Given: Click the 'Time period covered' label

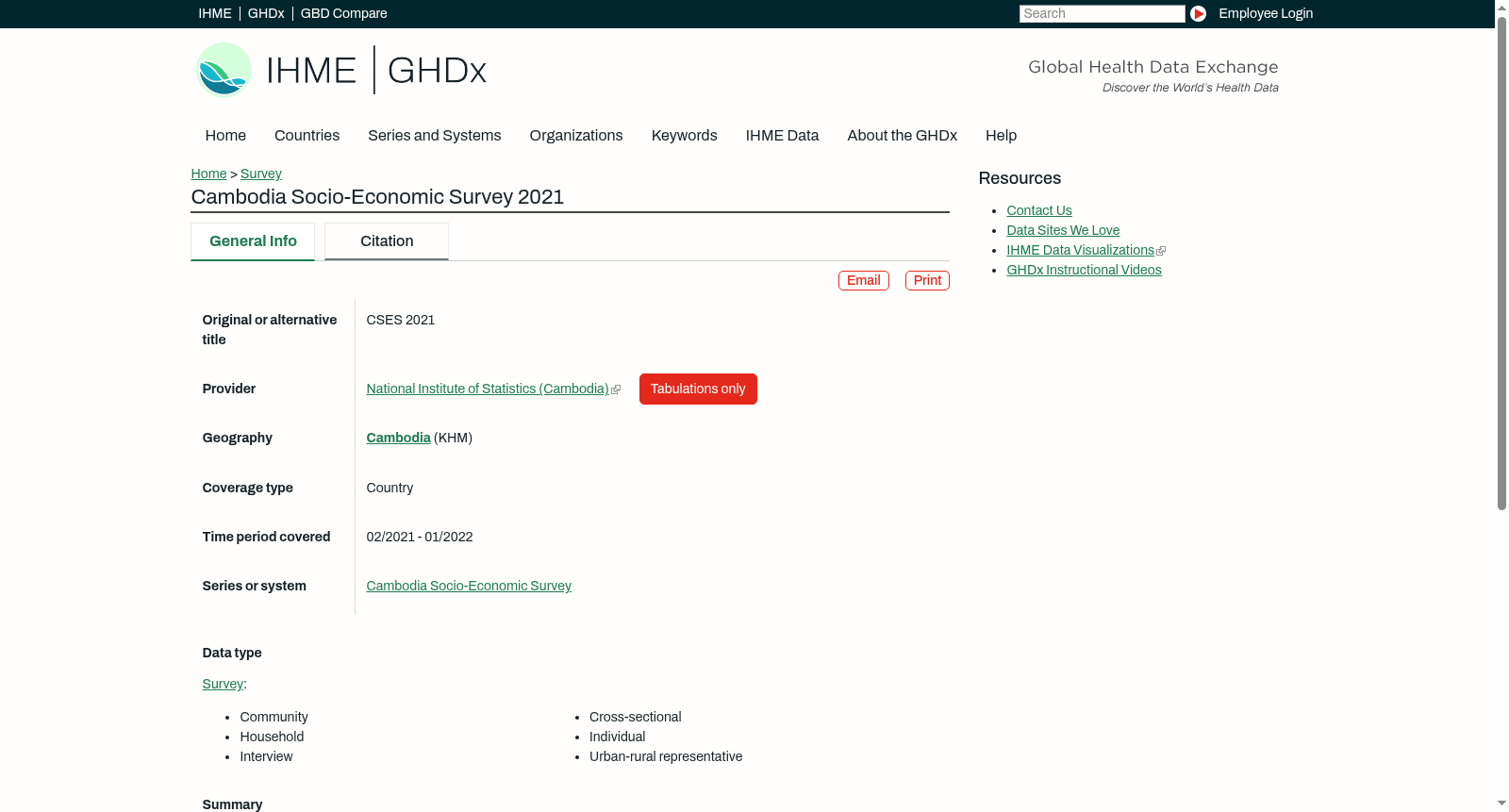Looking at the screenshot, I should tap(266, 537).
